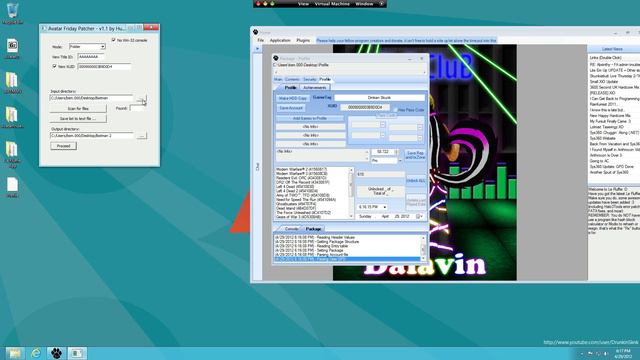The image size is (640, 360).
Task: Select the Reading Header Values log line
Action: tap(314, 238)
